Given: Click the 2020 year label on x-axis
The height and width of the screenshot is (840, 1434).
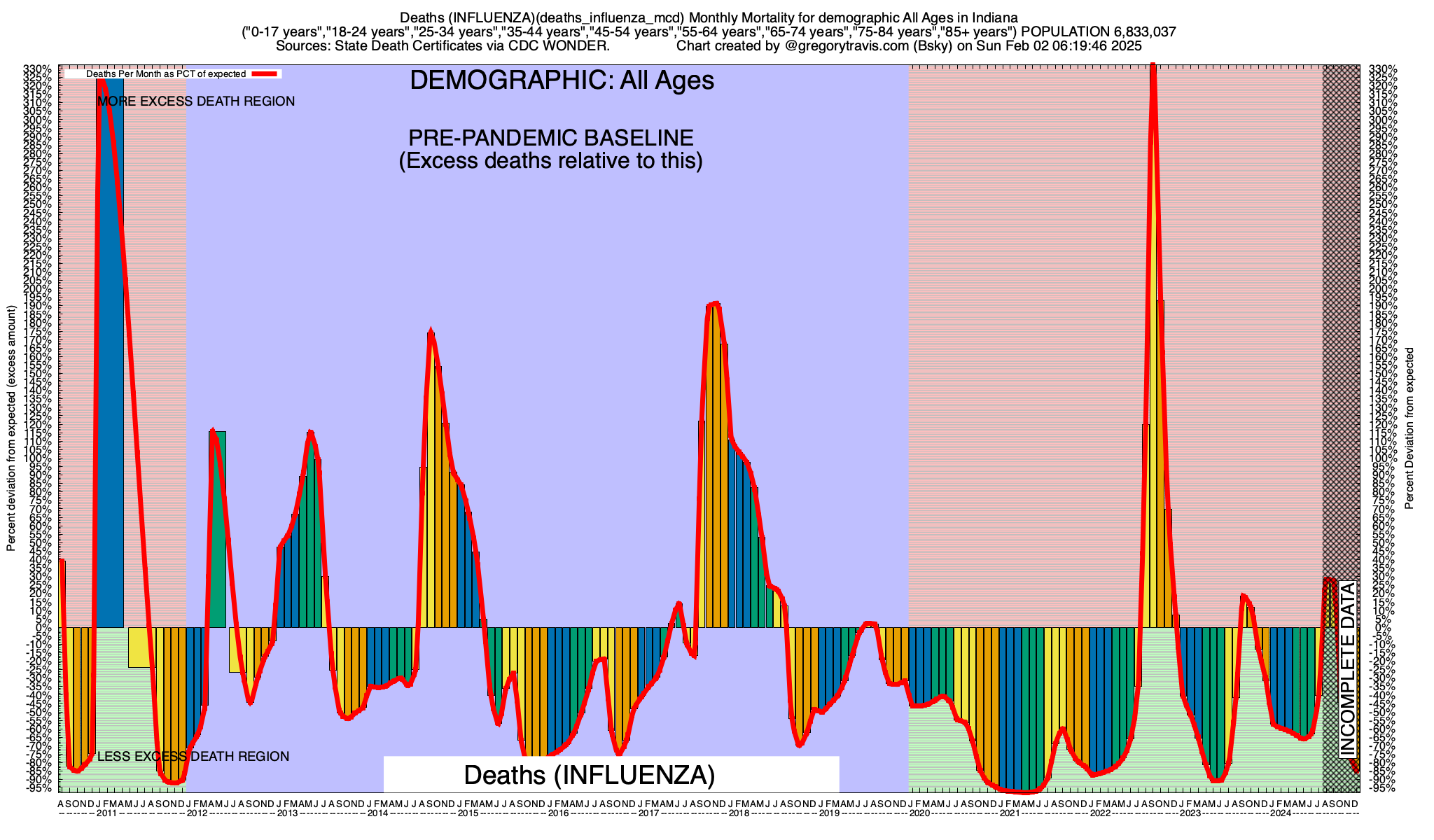Looking at the screenshot, I should pyautogui.click(x=919, y=813).
